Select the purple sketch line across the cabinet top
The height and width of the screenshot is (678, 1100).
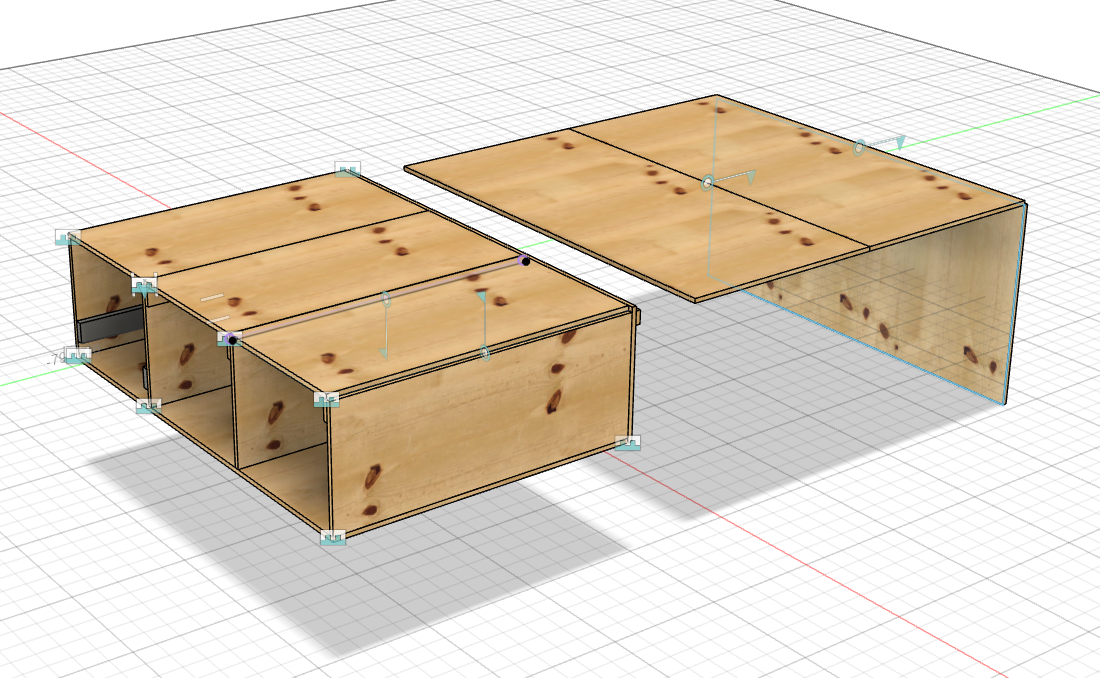[379, 300]
